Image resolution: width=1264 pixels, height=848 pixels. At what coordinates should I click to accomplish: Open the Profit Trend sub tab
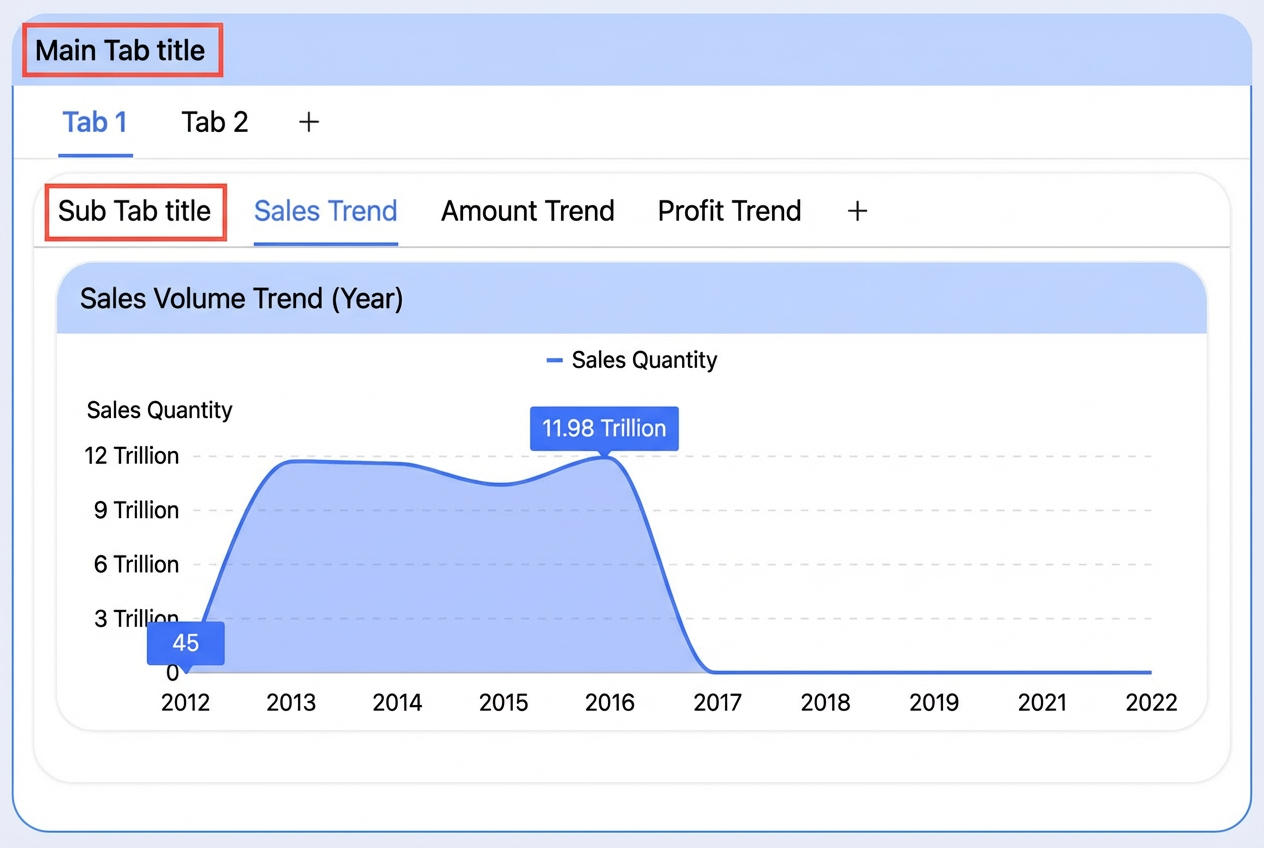(x=730, y=211)
